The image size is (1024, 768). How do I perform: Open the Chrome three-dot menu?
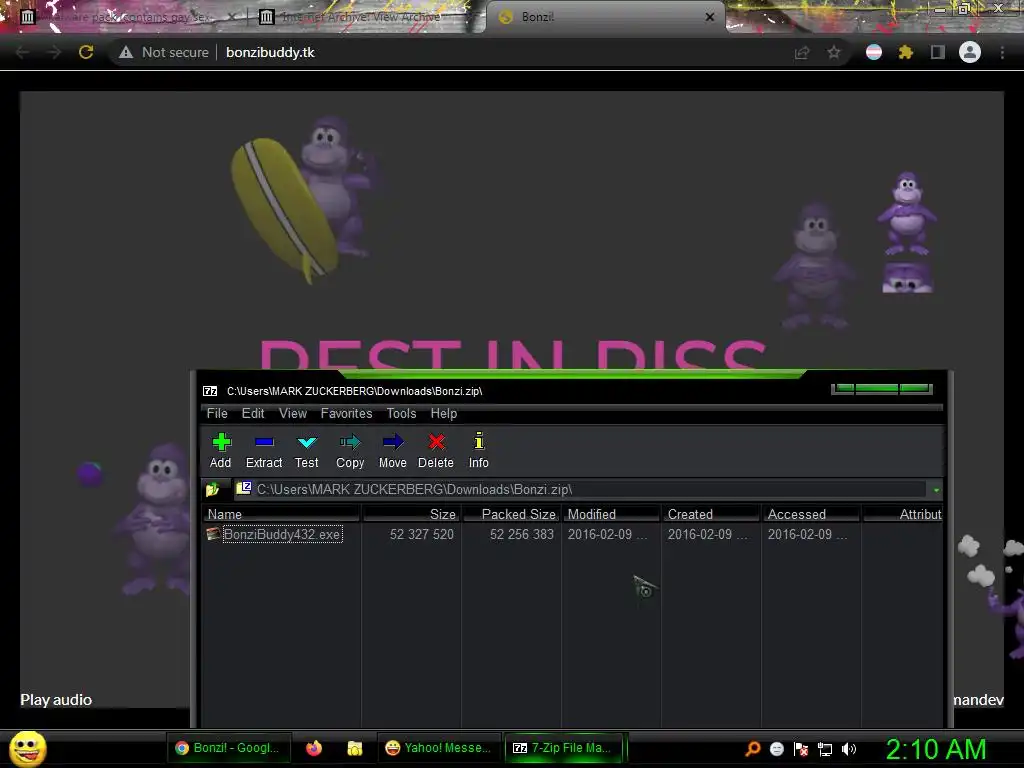[x=1002, y=52]
